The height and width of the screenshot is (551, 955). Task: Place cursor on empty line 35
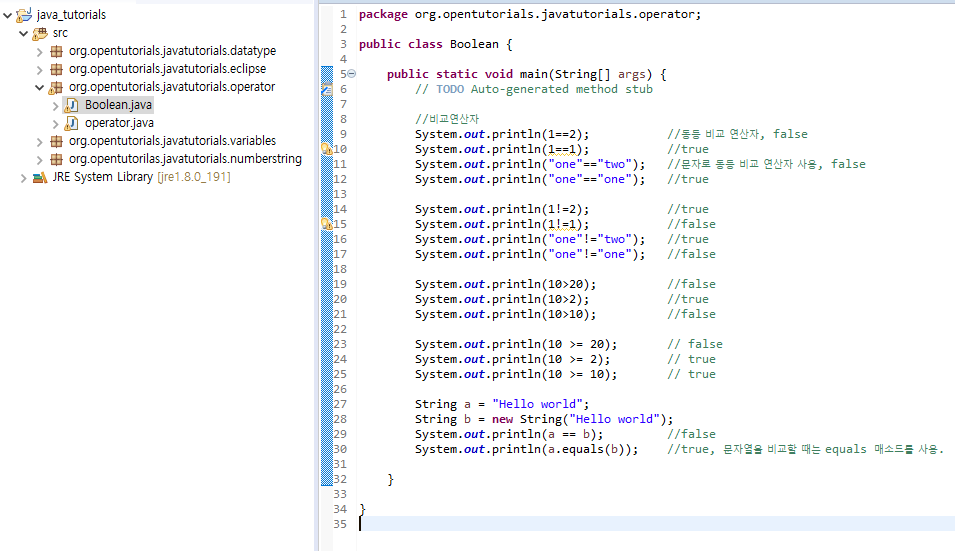pyautogui.click(x=600, y=524)
